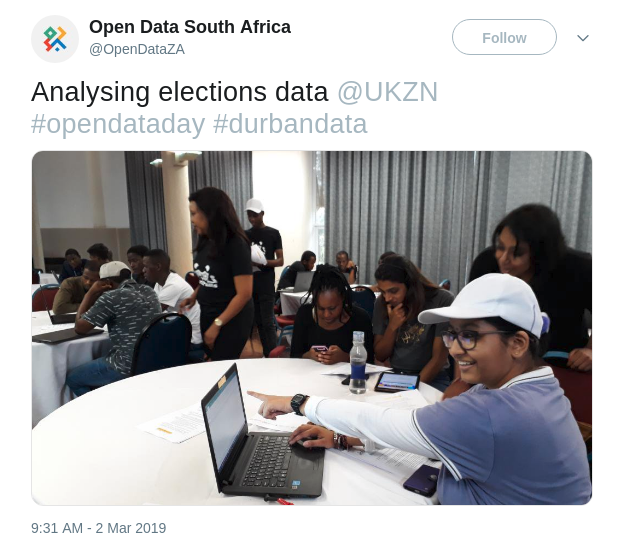Screen dimensions: 623x547
Task: Open the attached workshop photo
Action: (x=312, y=328)
